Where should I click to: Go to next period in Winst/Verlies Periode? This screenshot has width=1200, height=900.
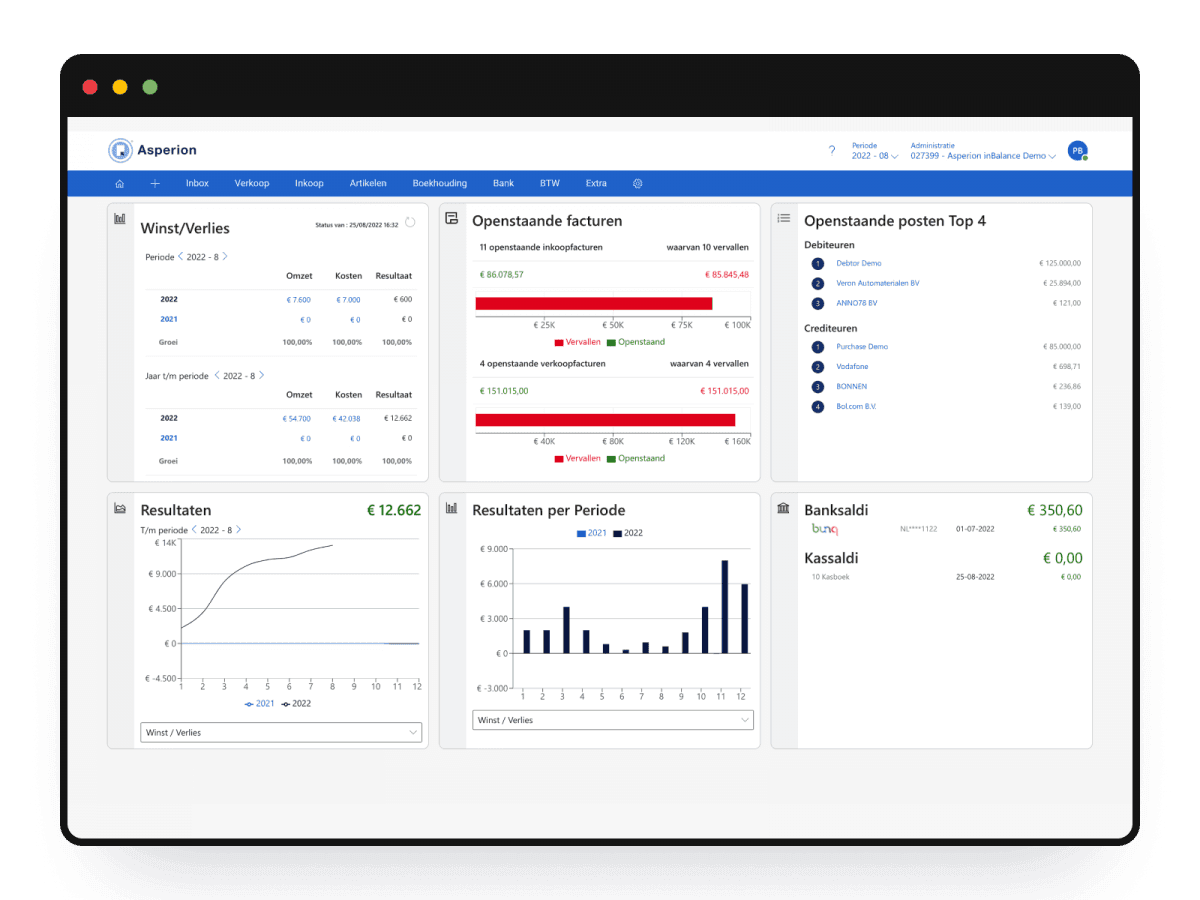225,257
